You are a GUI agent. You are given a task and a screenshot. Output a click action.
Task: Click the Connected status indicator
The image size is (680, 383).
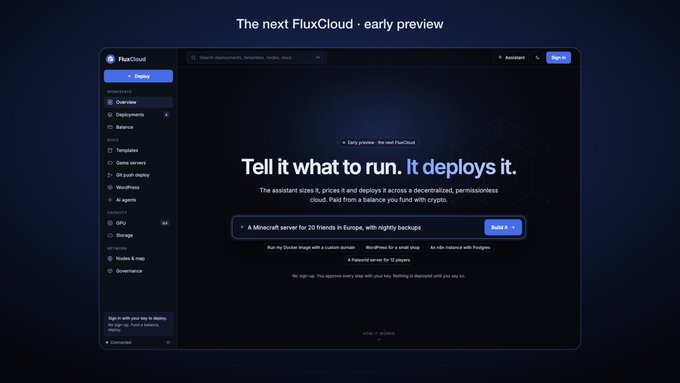click(x=118, y=343)
